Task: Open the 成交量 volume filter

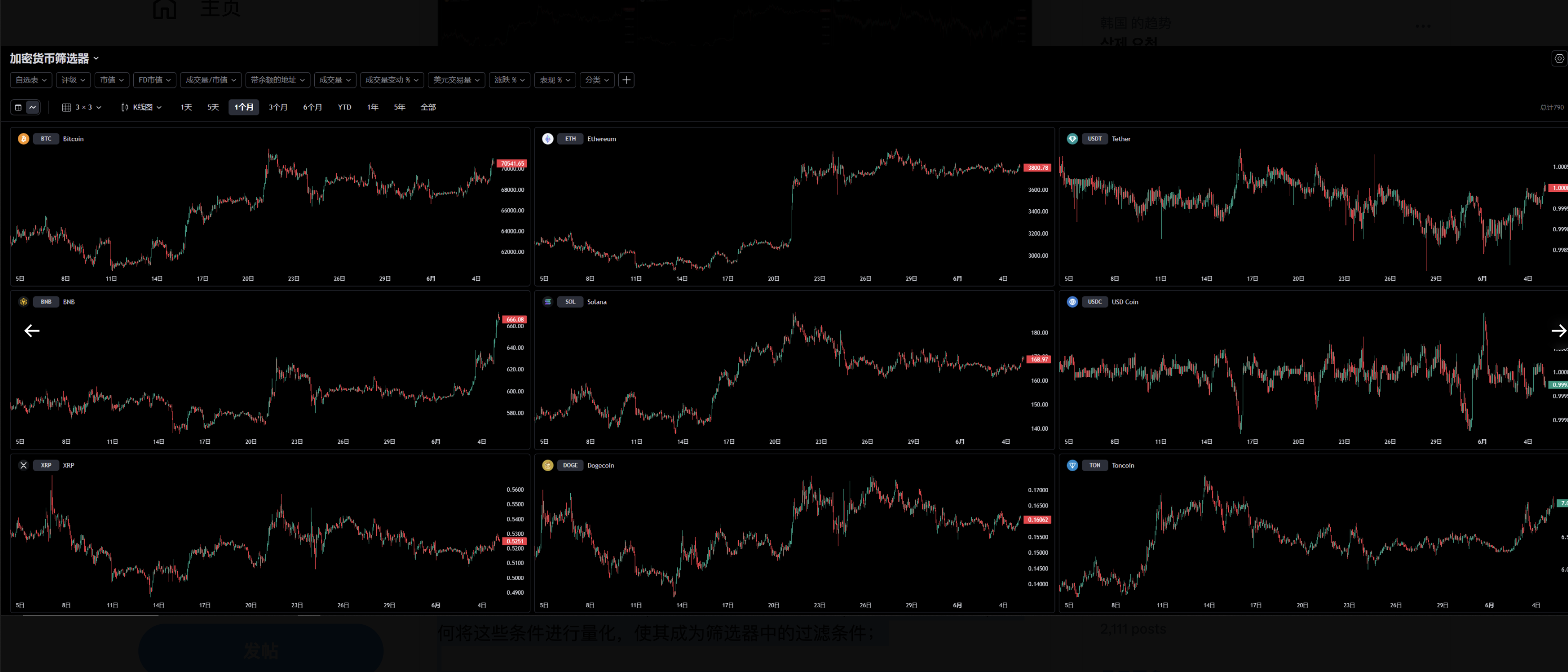Action: coord(335,80)
